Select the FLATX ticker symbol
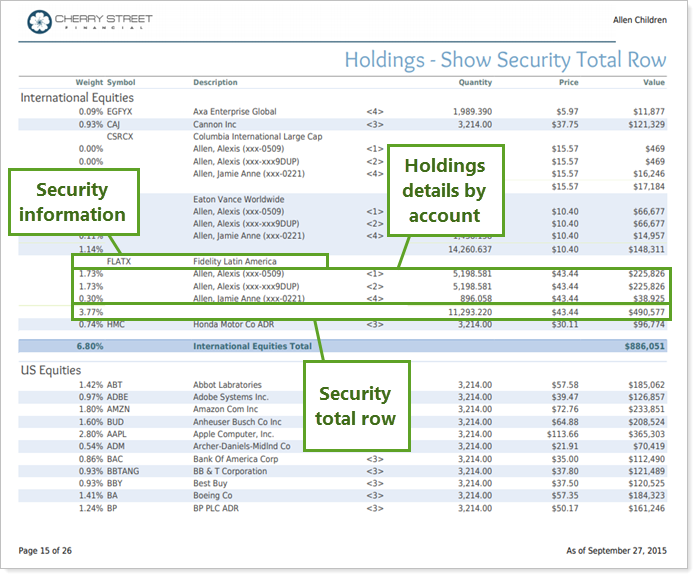 119,261
